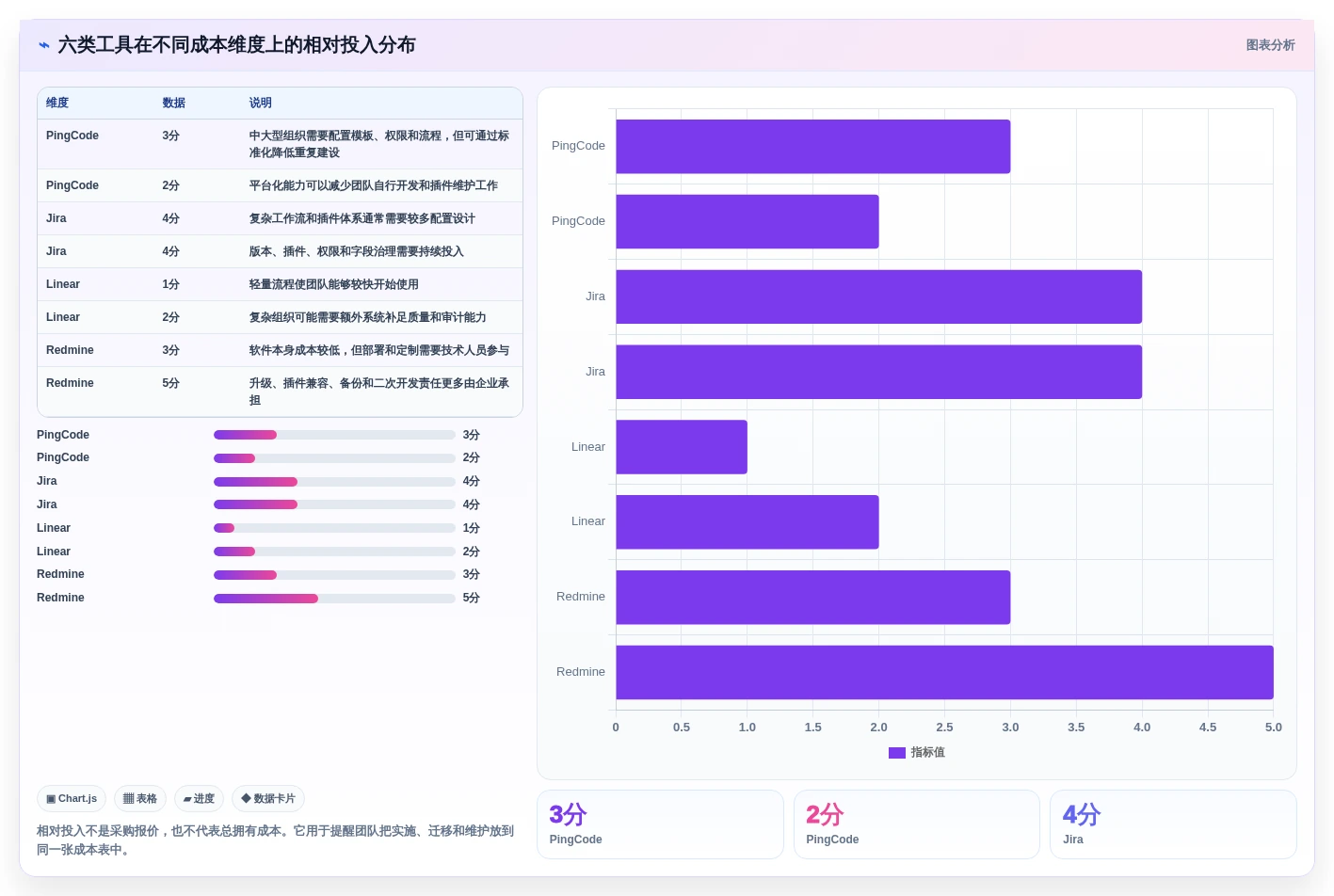
Task: Click the 图表分析 label in the header
Action: click(1270, 45)
